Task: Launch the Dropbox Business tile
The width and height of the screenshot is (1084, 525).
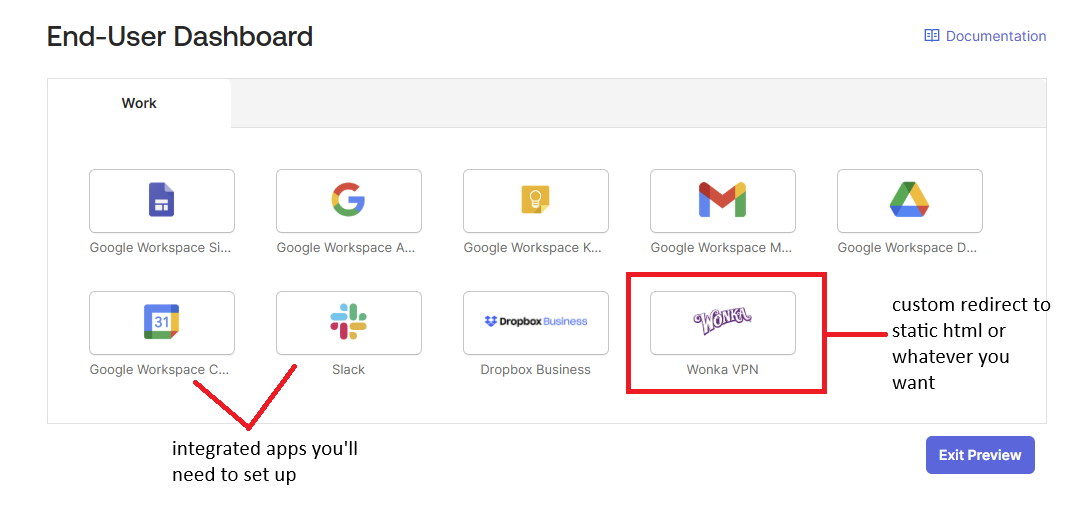Action: (536, 322)
